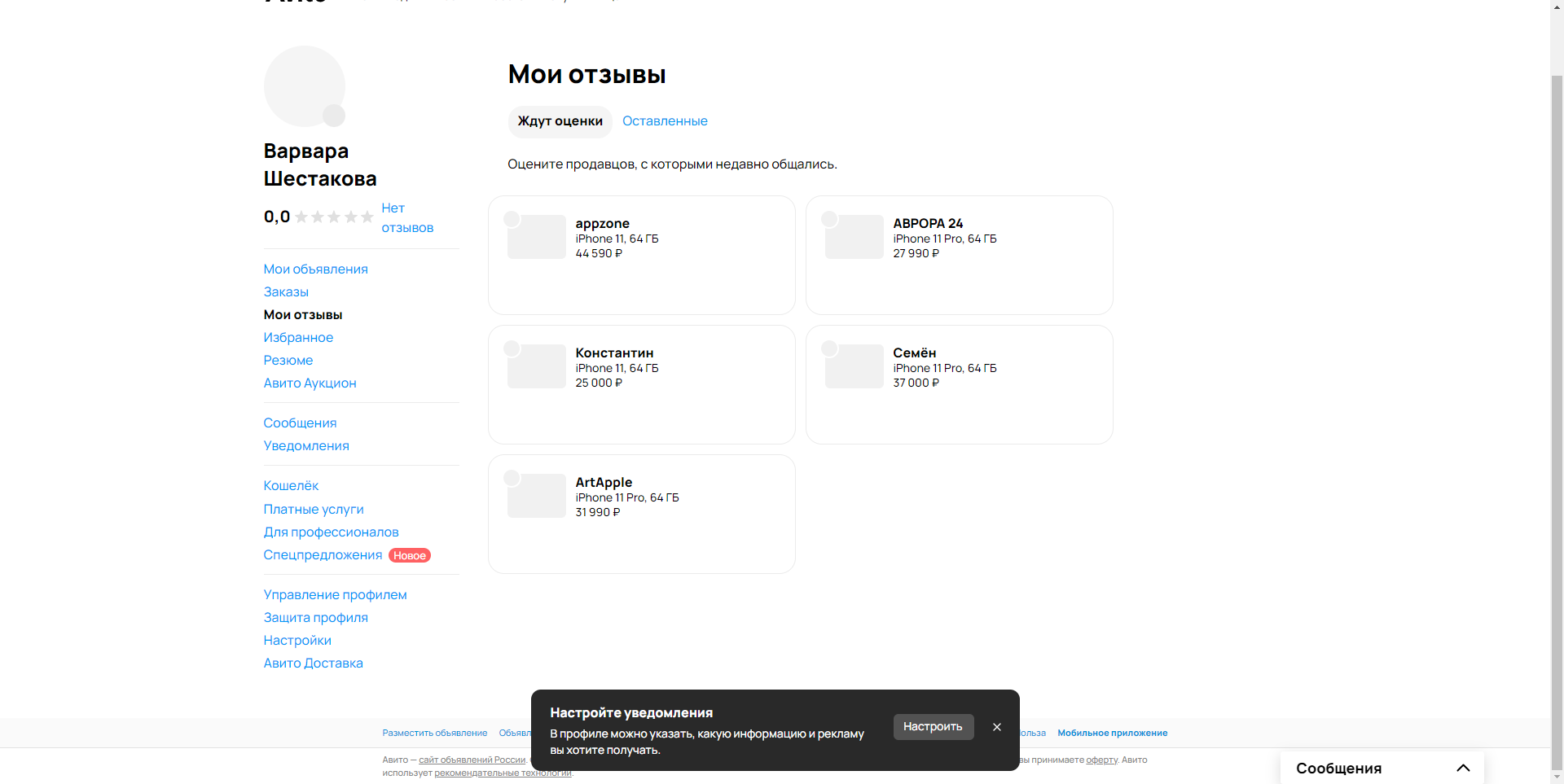The image size is (1564, 784).
Task: Go to Авито Аукцион
Action: coord(310,383)
